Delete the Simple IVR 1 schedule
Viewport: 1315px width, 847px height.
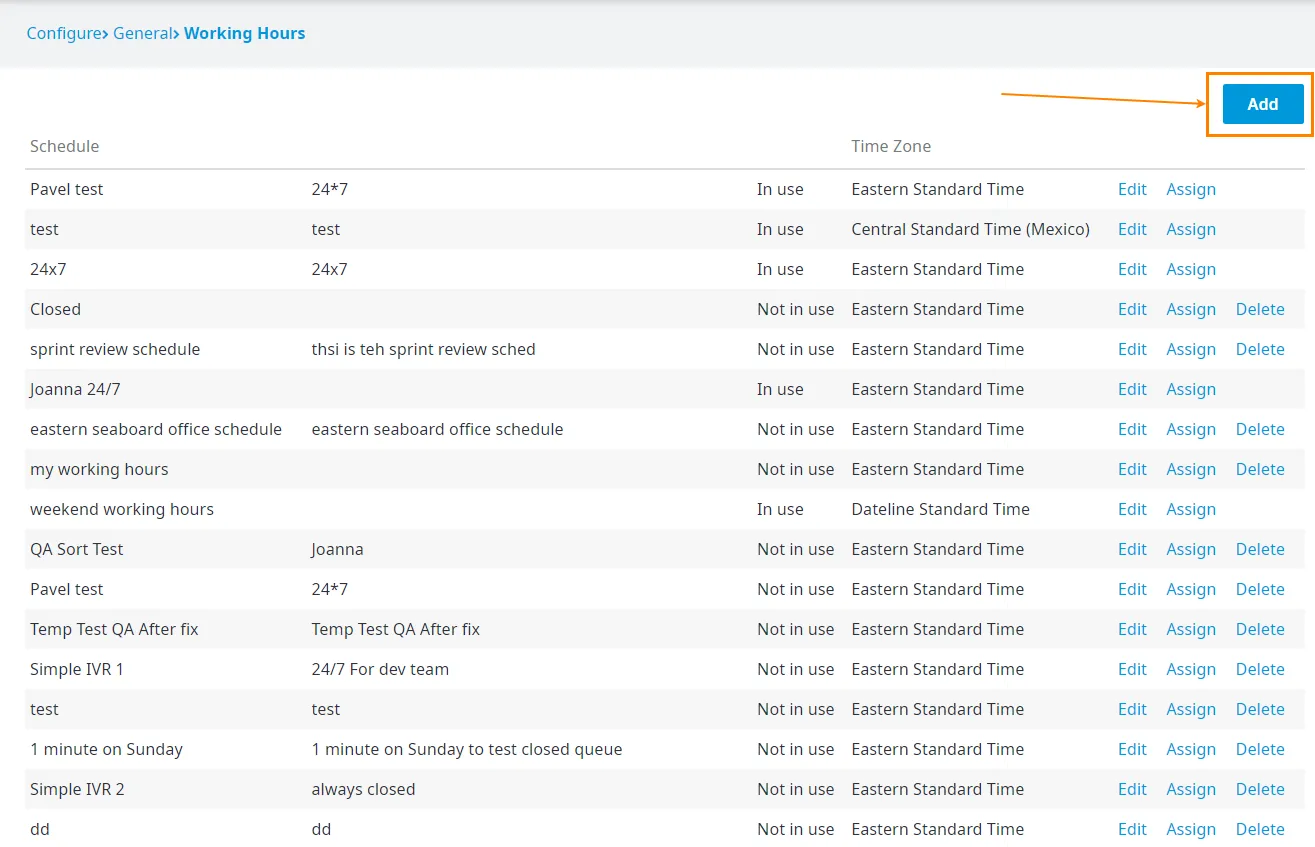pos(1260,669)
